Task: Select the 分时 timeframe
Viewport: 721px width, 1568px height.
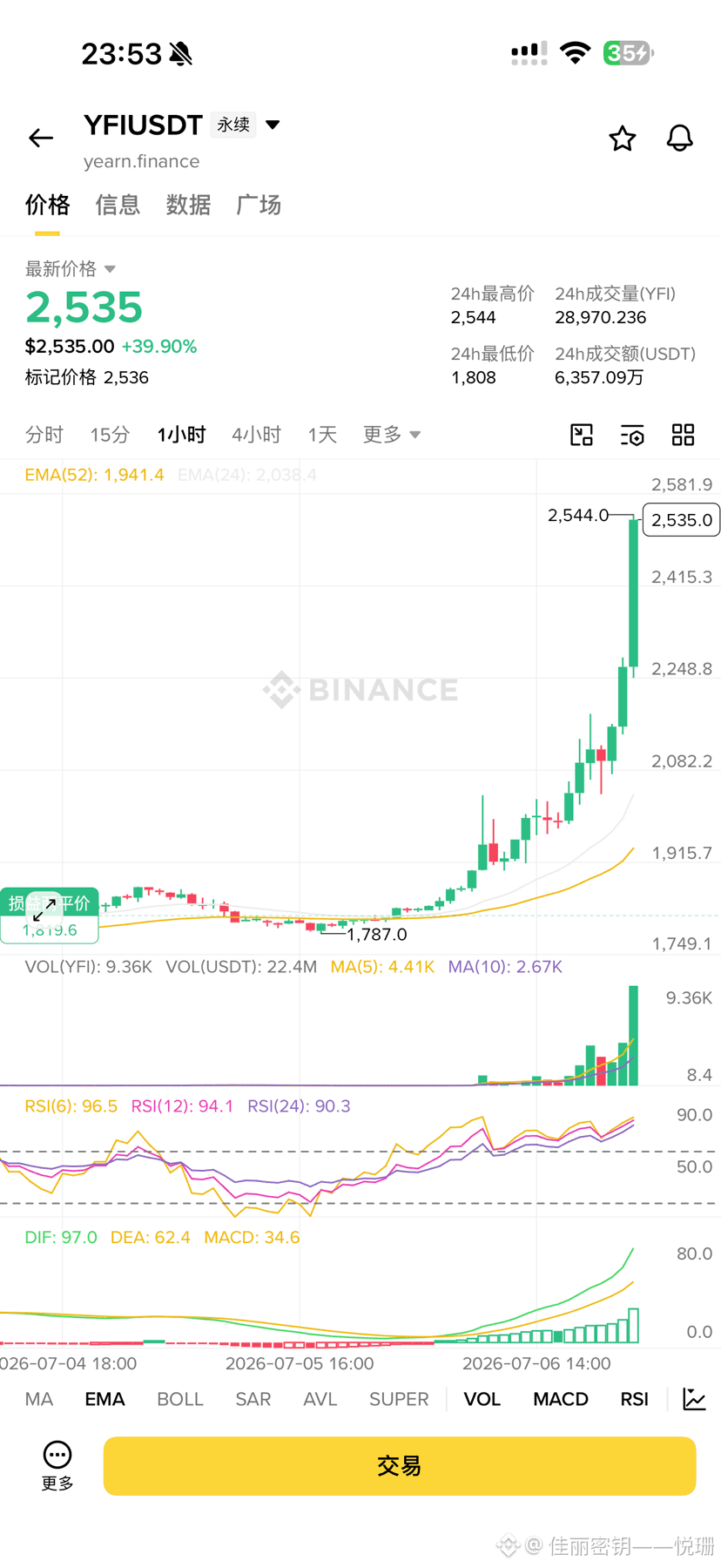Action: tap(44, 435)
